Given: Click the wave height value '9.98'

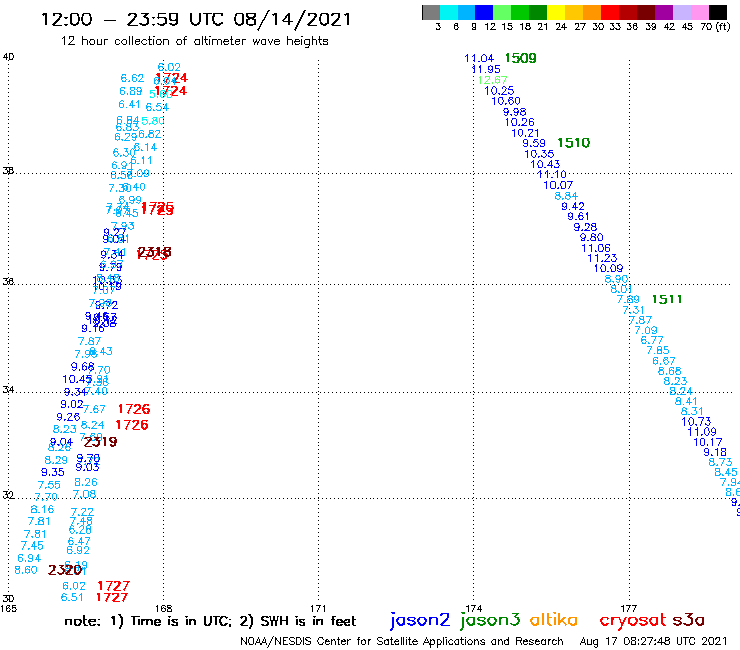Looking at the screenshot, I should click(x=514, y=112).
